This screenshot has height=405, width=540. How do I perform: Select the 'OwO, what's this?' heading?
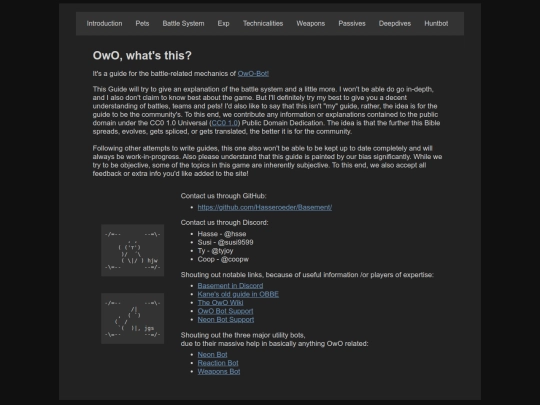pos(142,55)
